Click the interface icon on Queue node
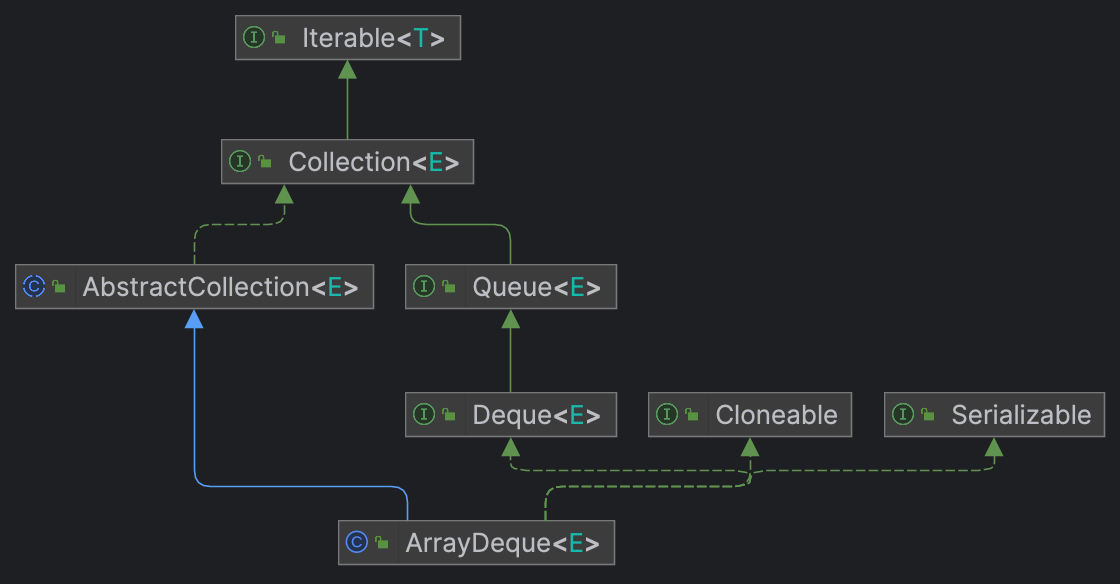This screenshot has height=584, width=1120. tap(424, 287)
